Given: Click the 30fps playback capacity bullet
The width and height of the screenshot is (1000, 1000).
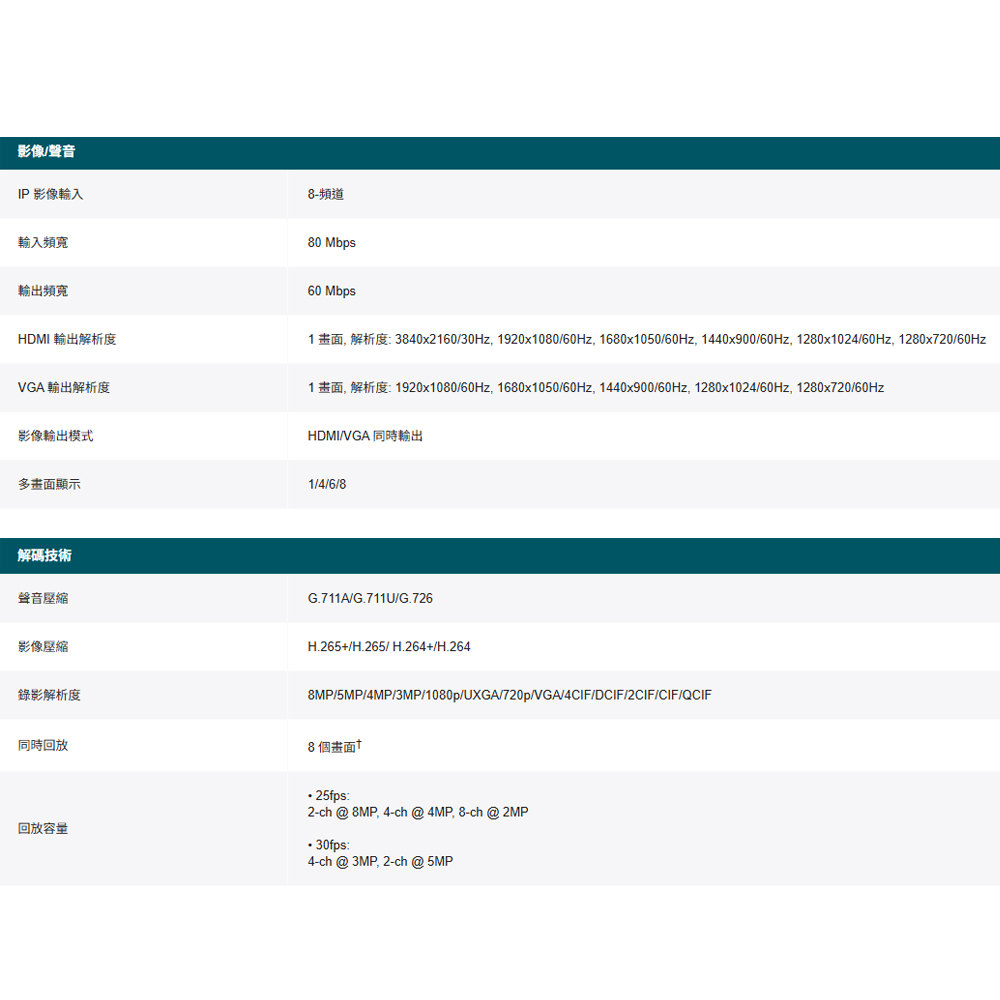Looking at the screenshot, I should pos(329,845).
